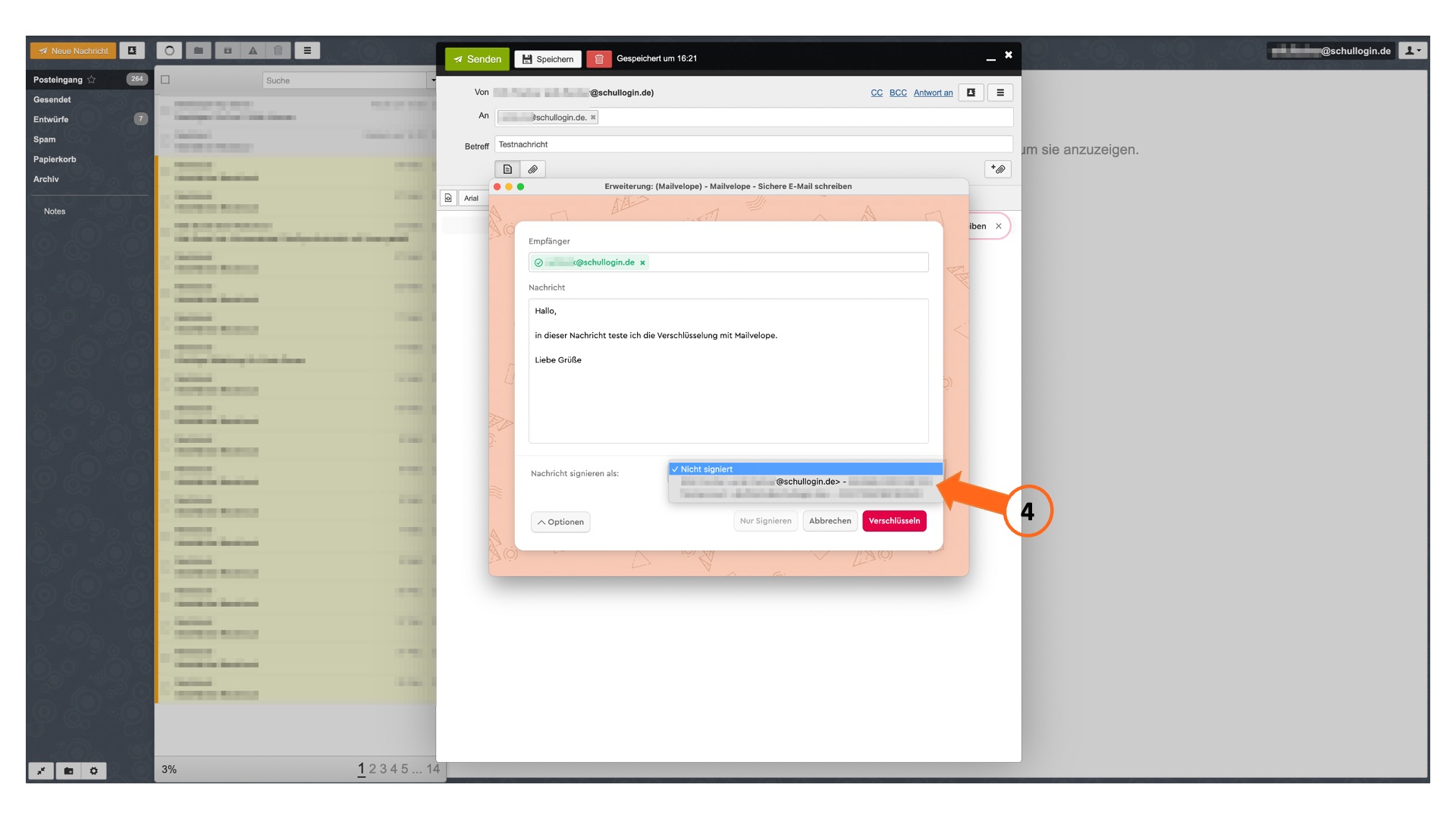
Task: Click the CC link
Action: coord(877,93)
